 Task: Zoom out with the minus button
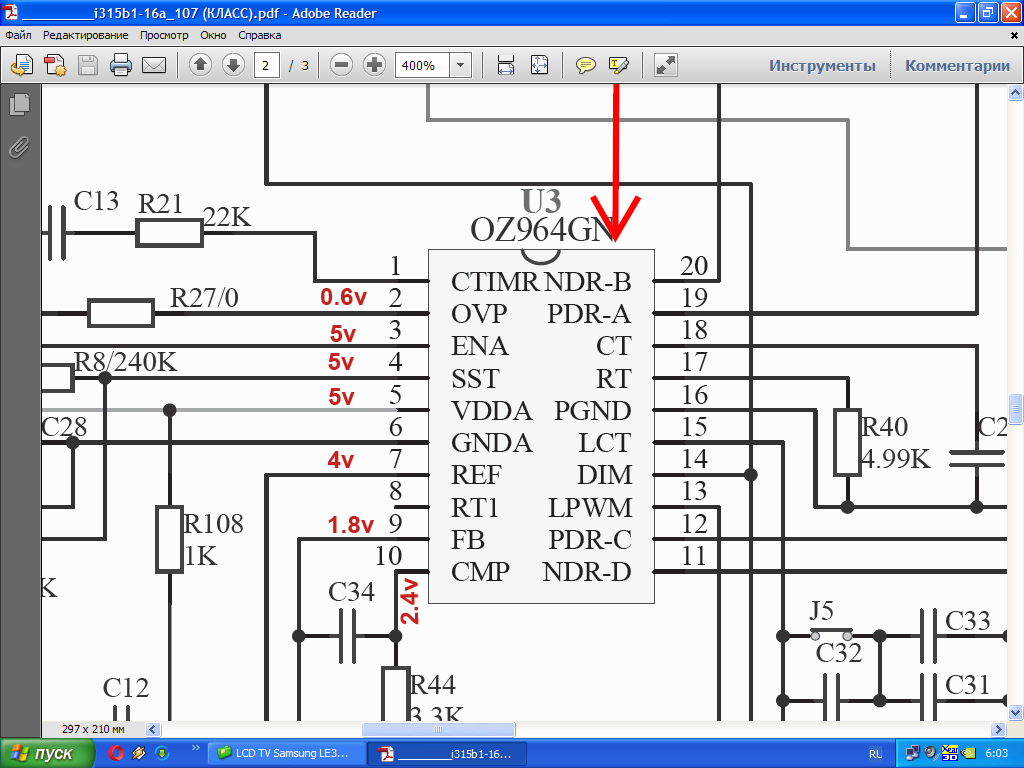[x=341, y=66]
